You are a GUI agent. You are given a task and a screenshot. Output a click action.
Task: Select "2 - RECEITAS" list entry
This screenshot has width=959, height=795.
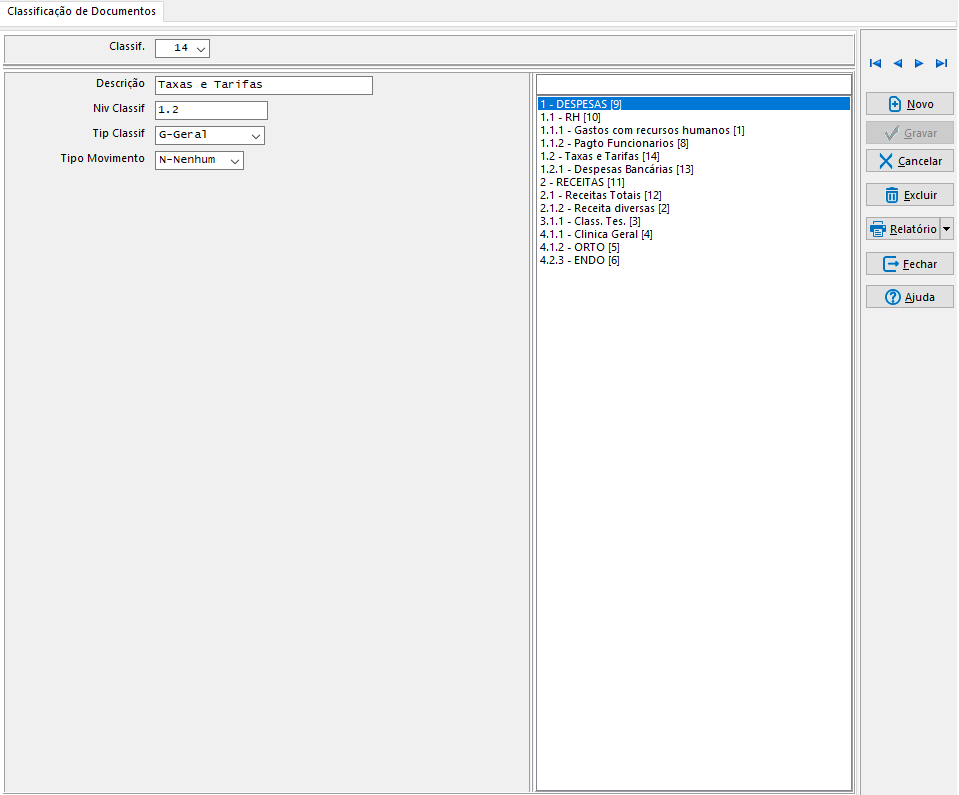tap(582, 182)
